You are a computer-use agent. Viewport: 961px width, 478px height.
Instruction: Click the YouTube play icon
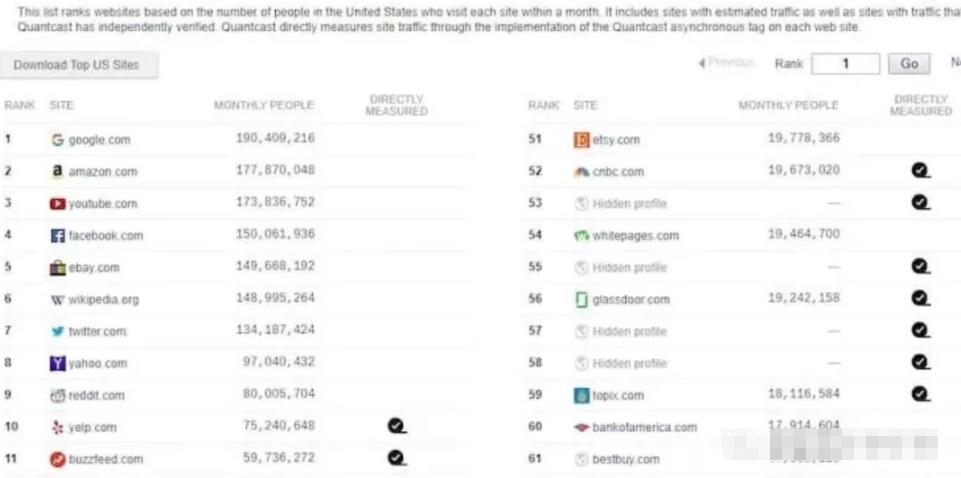point(58,204)
